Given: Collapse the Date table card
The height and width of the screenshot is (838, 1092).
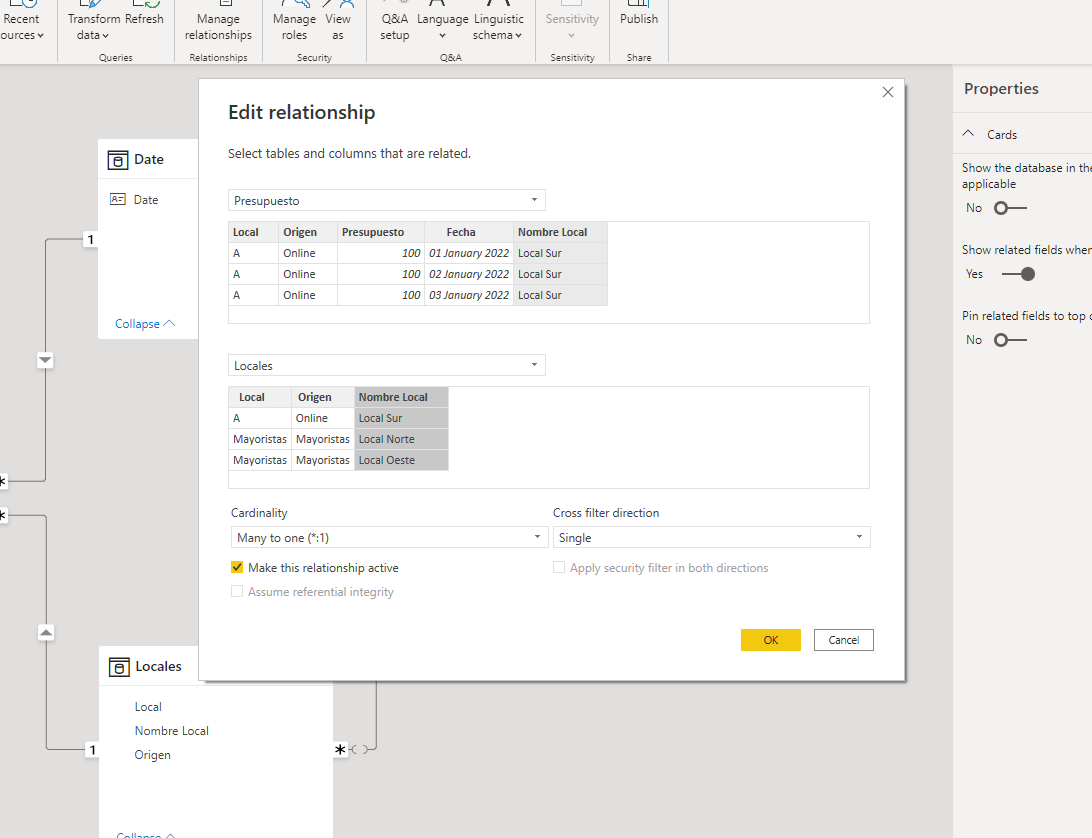Looking at the screenshot, I should click(x=145, y=324).
